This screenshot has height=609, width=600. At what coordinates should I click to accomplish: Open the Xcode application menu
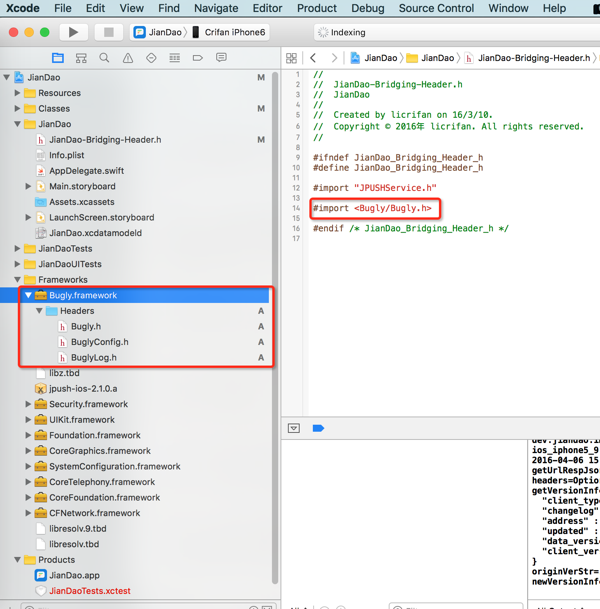(23, 8)
